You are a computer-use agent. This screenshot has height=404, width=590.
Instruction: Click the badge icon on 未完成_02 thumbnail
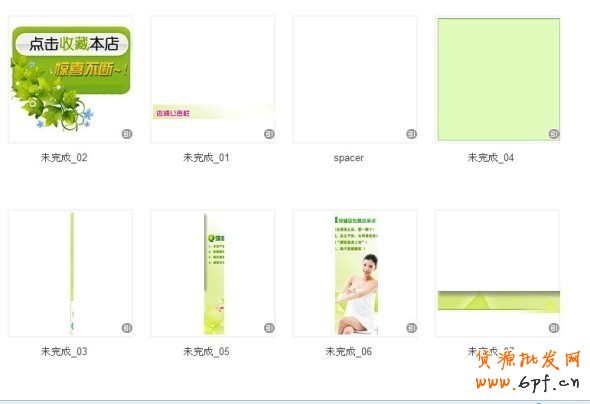(x=127, y=134)
